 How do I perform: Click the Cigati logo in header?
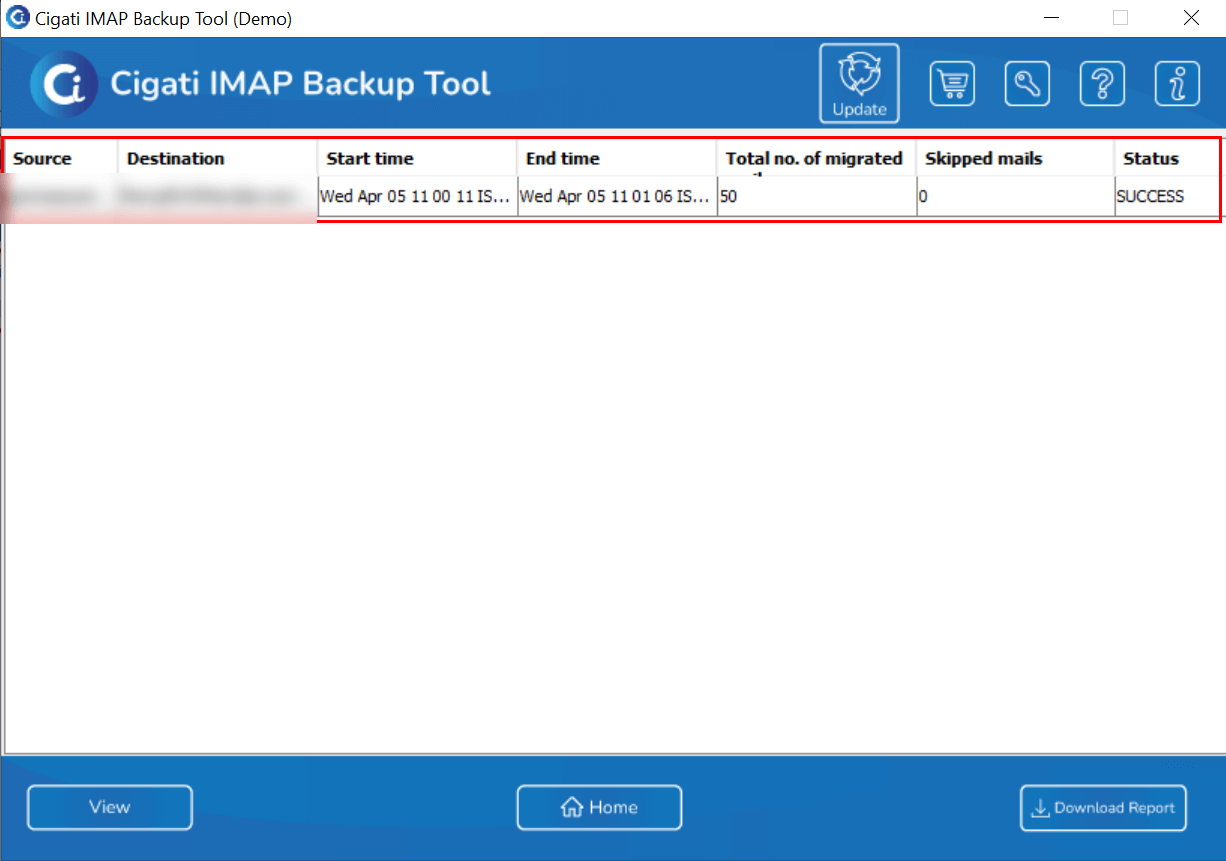tap(64, 84)
